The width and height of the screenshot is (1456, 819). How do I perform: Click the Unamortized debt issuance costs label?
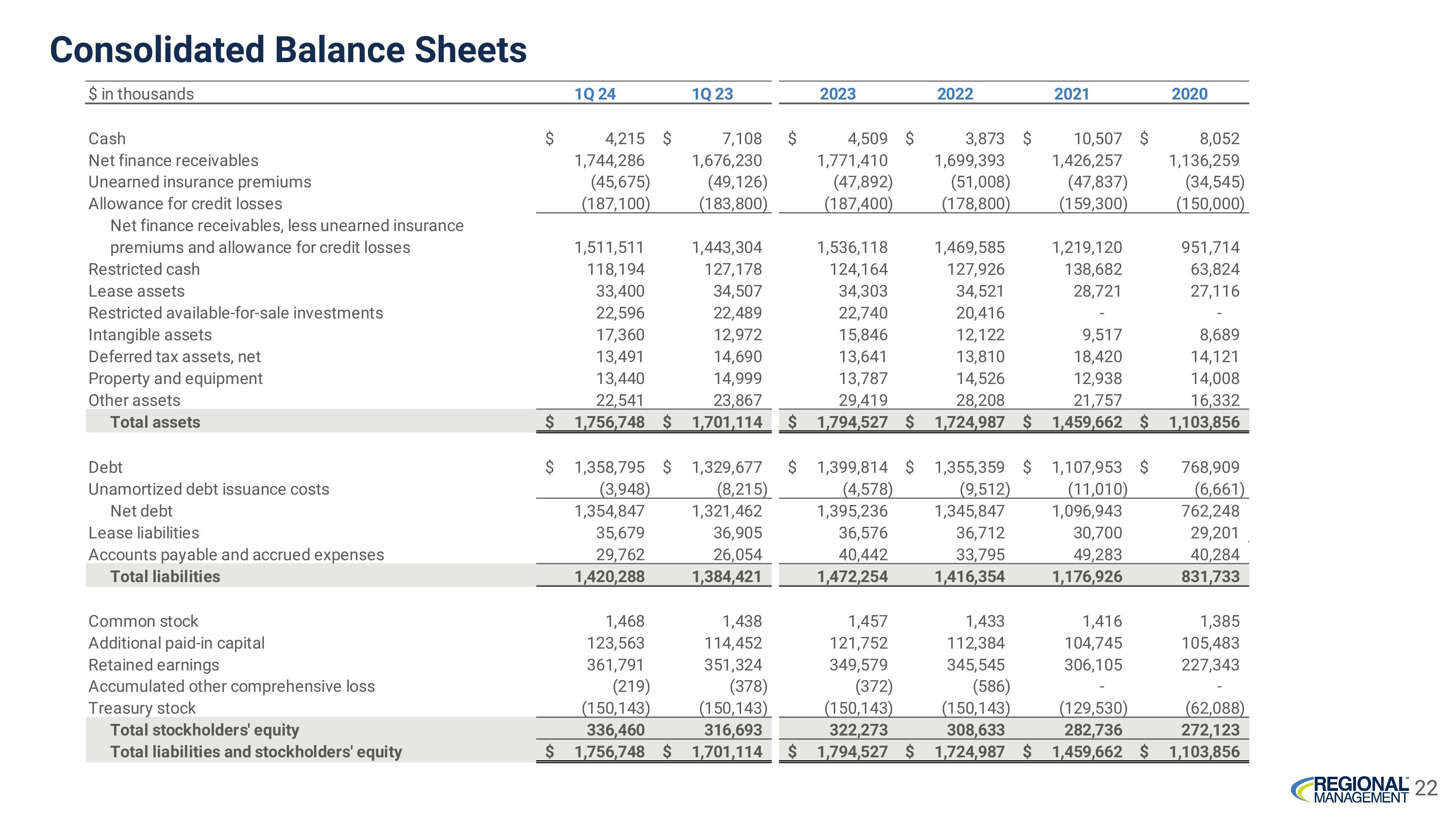[x=209, y=489]
